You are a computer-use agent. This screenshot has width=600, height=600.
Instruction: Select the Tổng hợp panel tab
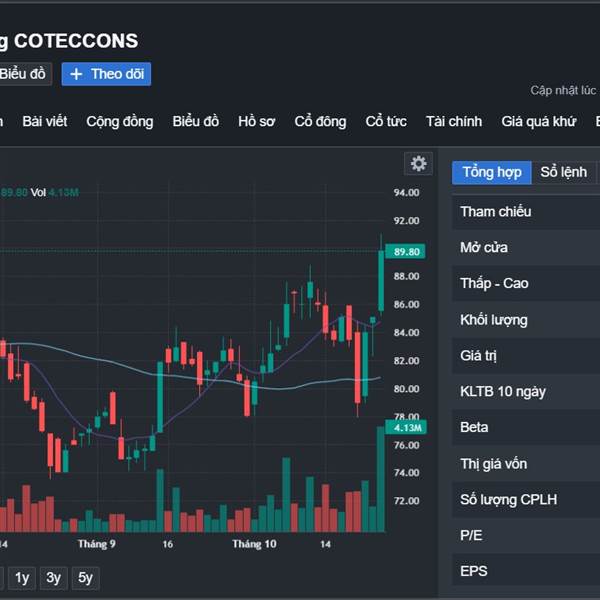coord(491,172)
